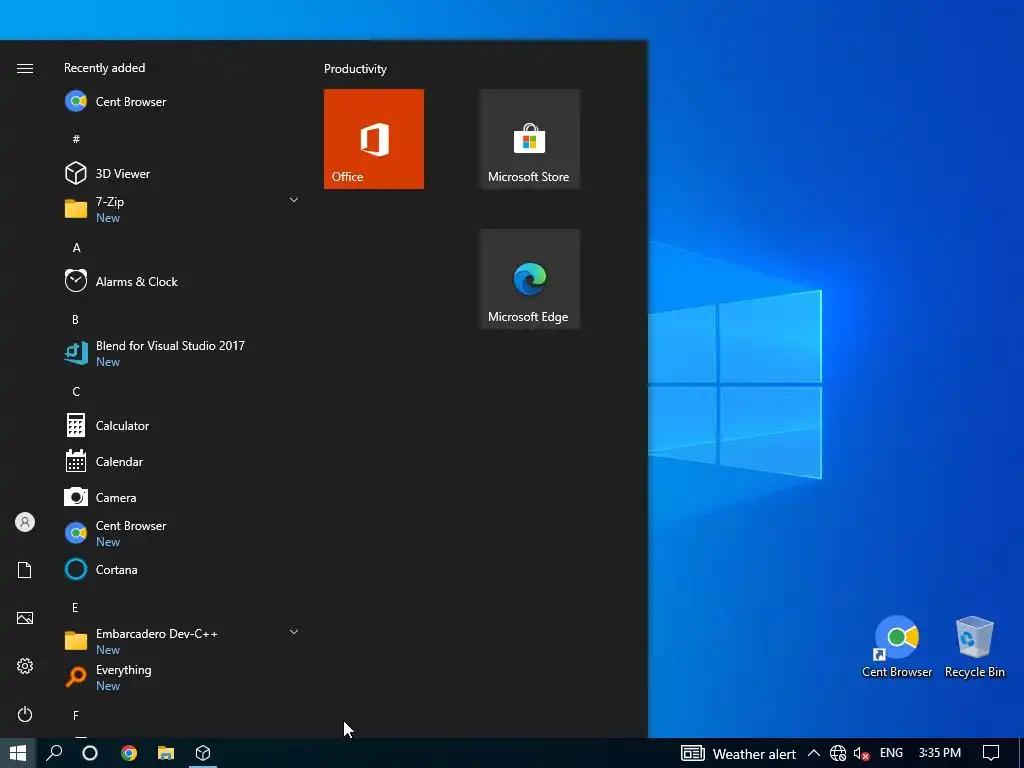Screen dimensions: 1024x768
Task: Show hidden system tray icons
Action: (814, 753)
